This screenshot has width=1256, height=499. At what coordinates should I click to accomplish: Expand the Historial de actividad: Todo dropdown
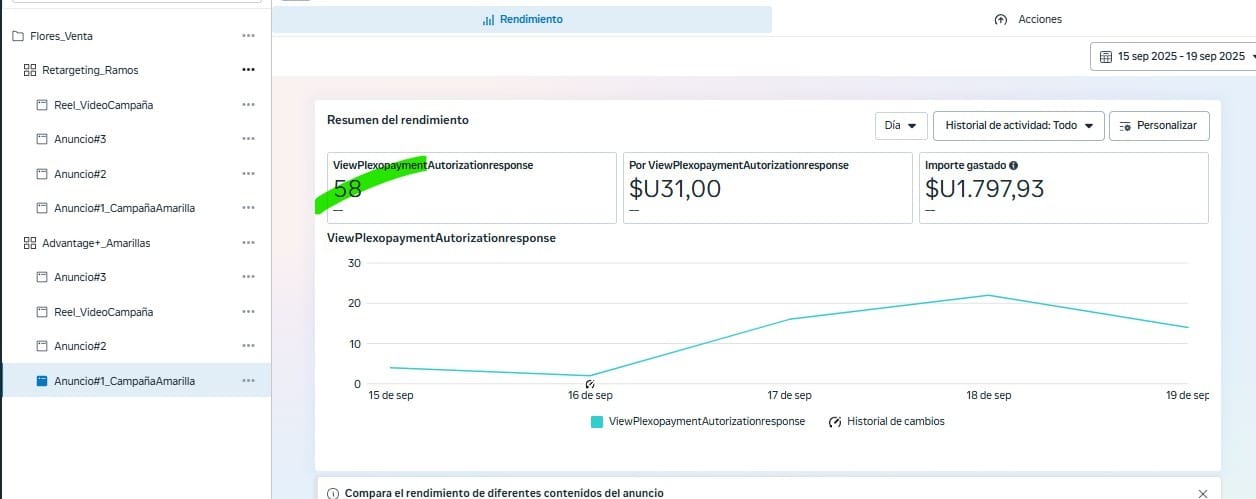point(1018,126)
